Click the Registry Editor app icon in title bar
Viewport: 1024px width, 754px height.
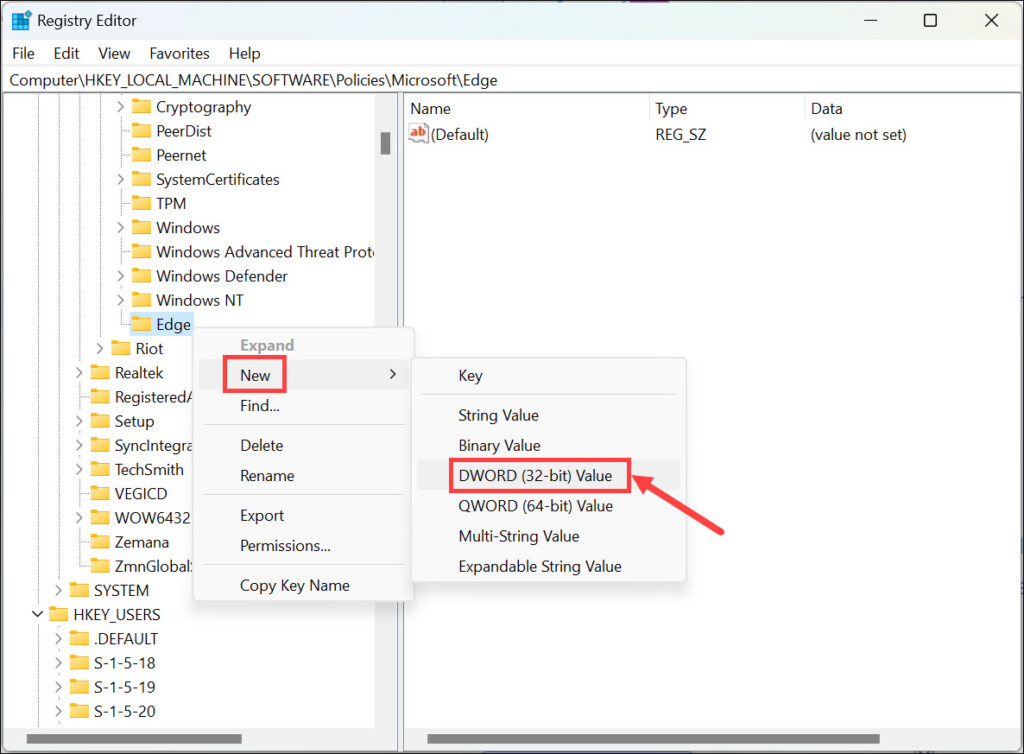[21, 21]
